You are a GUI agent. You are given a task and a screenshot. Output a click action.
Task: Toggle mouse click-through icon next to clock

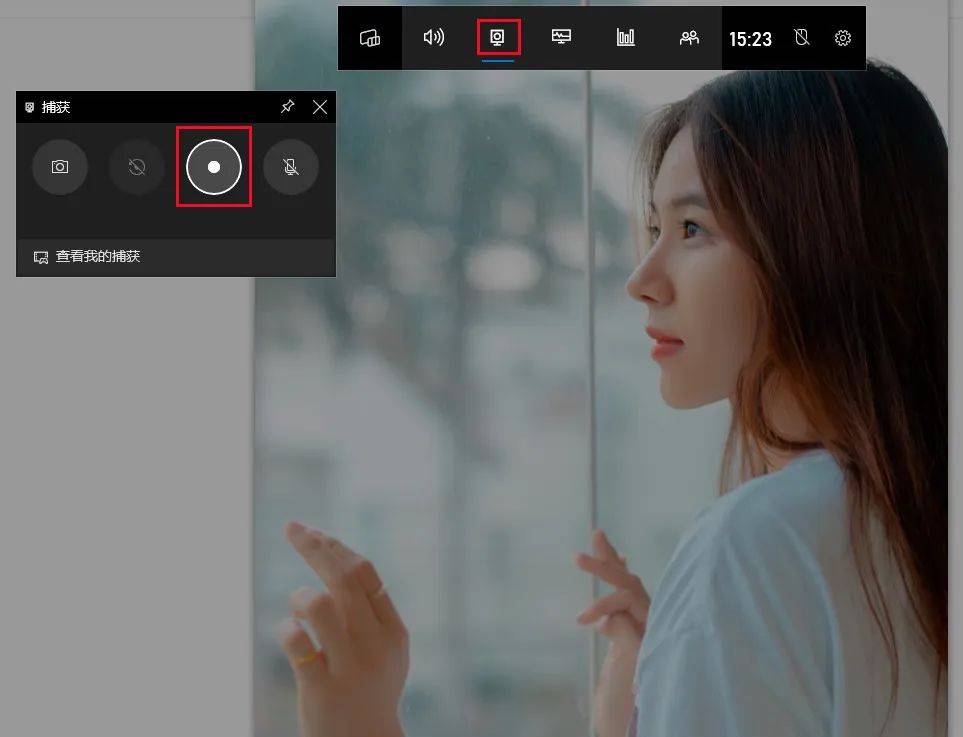coord(801,37)
